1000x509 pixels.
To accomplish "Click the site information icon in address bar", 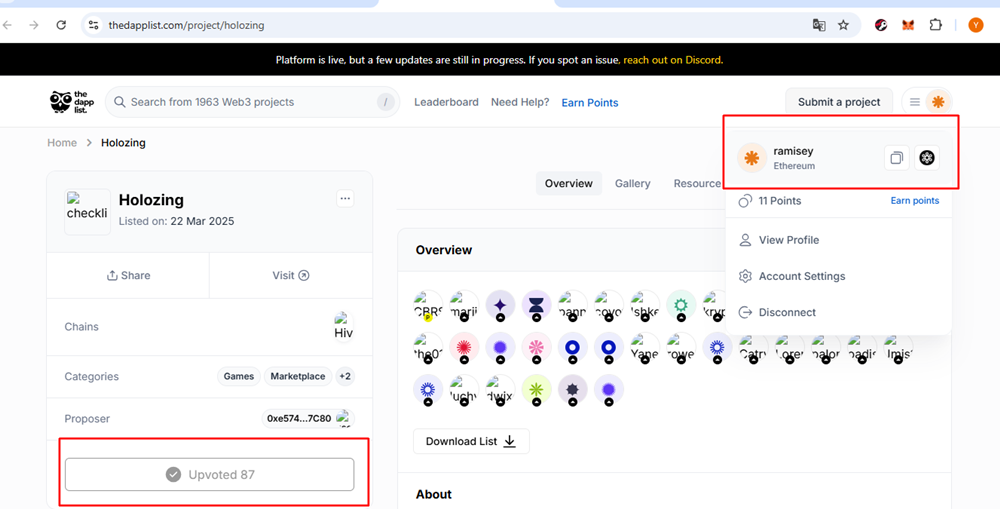I will pos(93,25).
